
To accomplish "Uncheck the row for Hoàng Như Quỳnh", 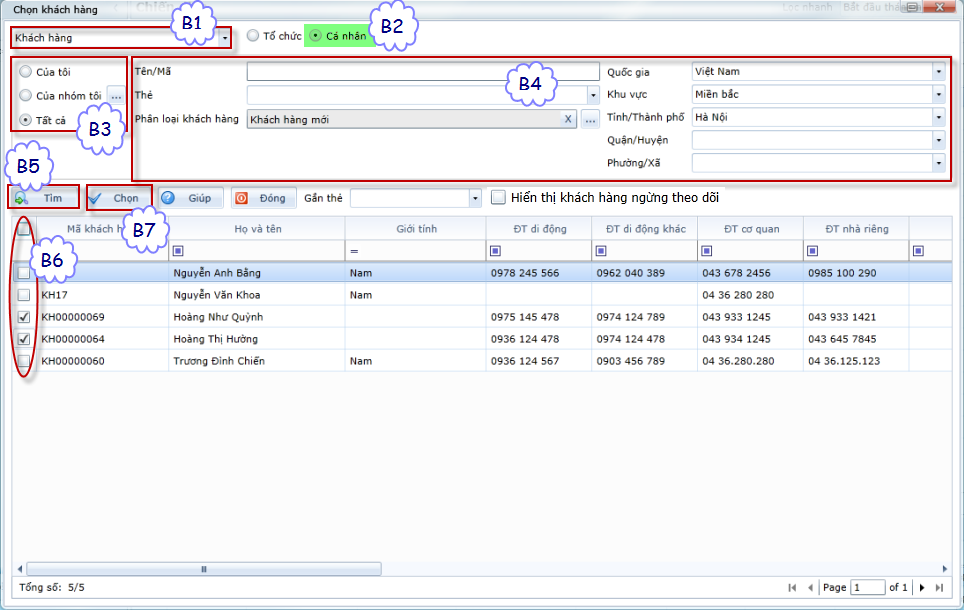I will click(24, 317).
